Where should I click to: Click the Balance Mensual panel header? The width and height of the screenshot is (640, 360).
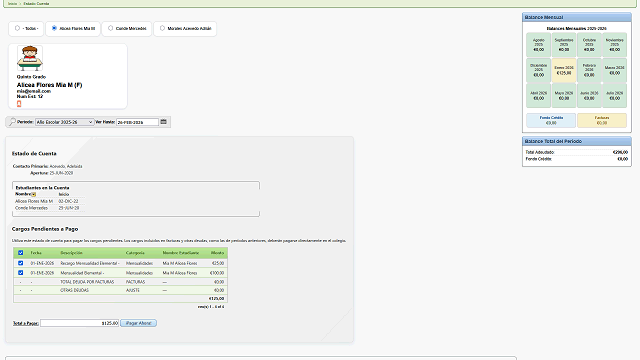tap(577, 17)
